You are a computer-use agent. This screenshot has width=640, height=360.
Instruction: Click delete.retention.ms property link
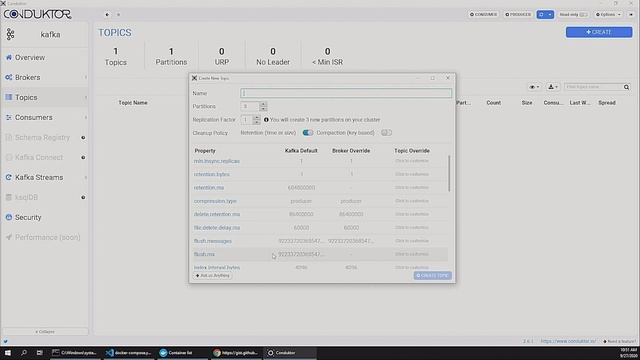[217, 214]
